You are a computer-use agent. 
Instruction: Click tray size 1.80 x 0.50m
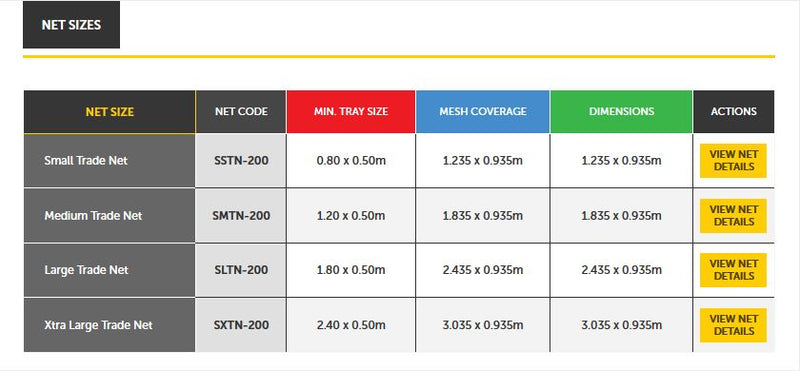pos(351,270)
